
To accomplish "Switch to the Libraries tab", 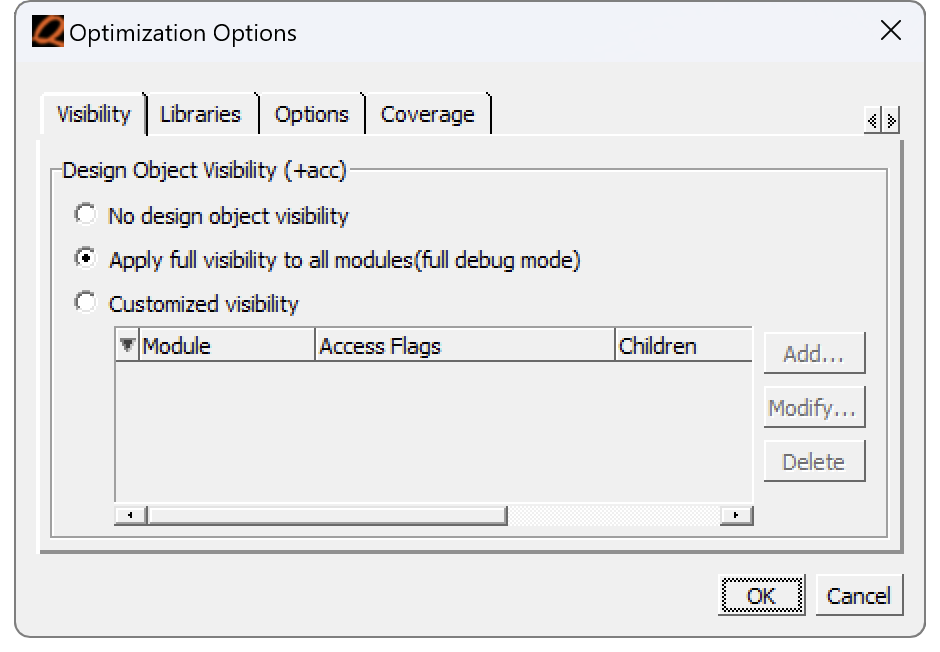I will [x=201, y=114].
